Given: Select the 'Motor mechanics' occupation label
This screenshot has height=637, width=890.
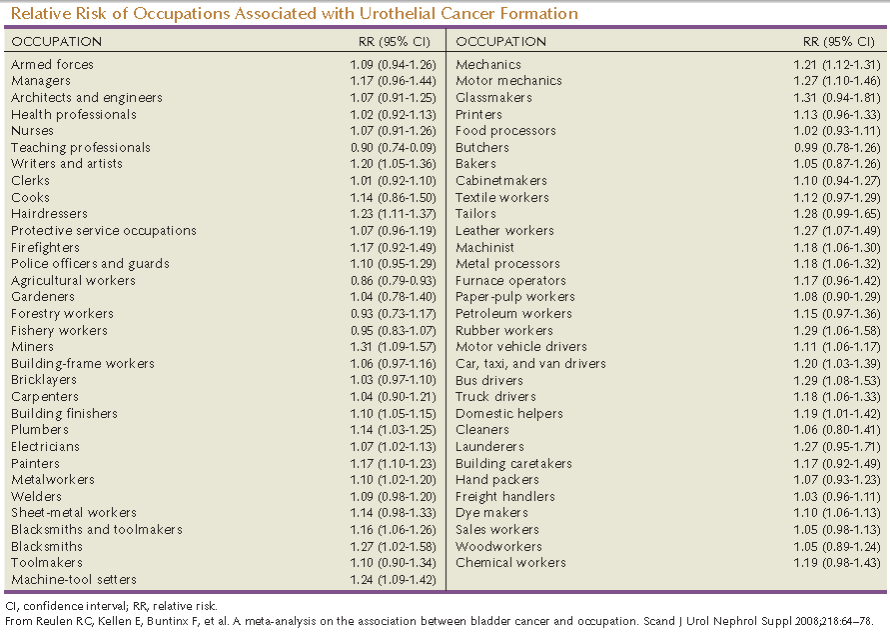Looking at the screenshot, I should [x=509, y=81].
